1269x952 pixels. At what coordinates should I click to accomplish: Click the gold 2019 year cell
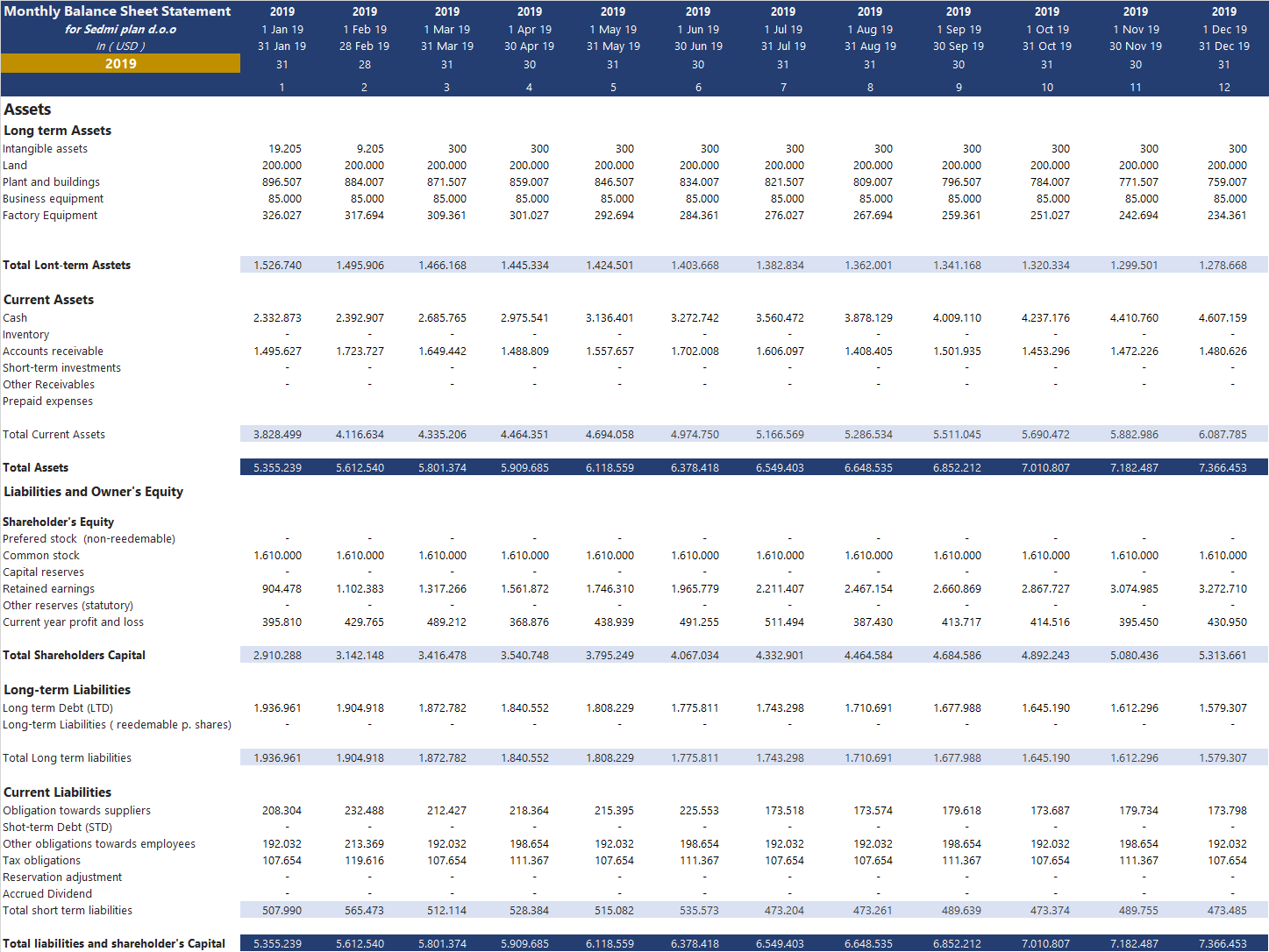120,64
